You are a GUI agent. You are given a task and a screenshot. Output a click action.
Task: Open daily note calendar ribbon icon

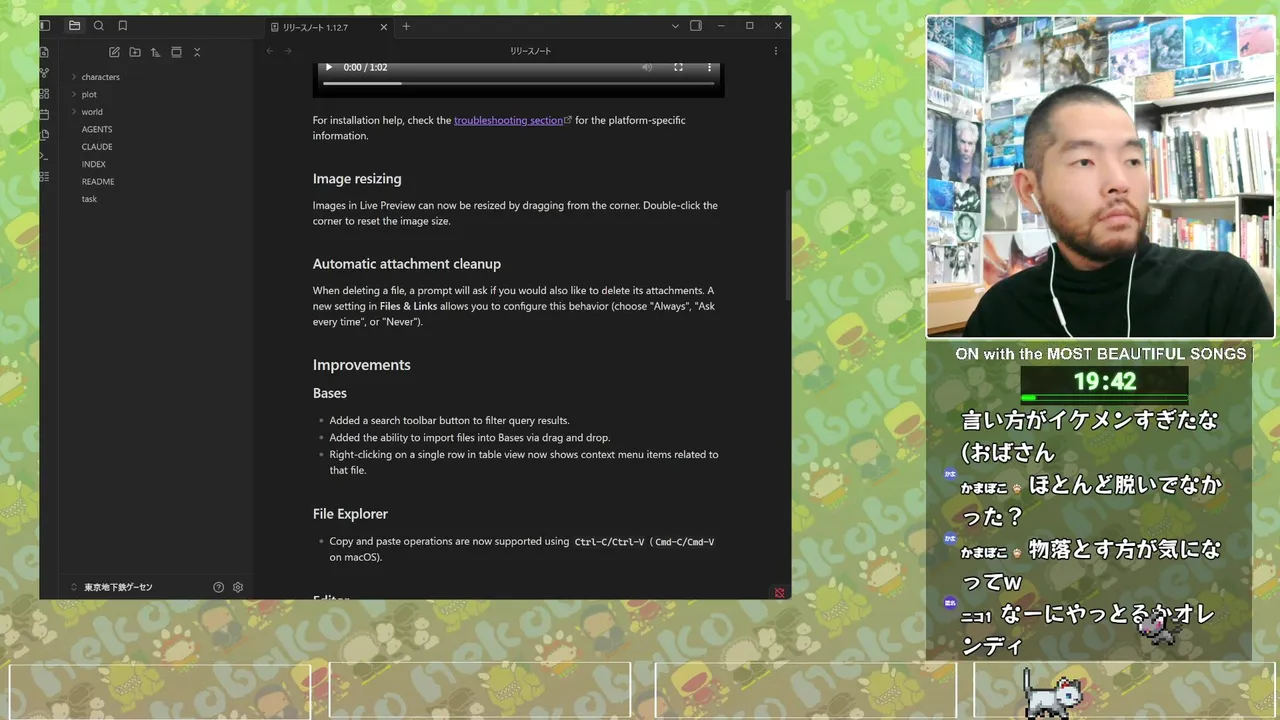(44, 114)
